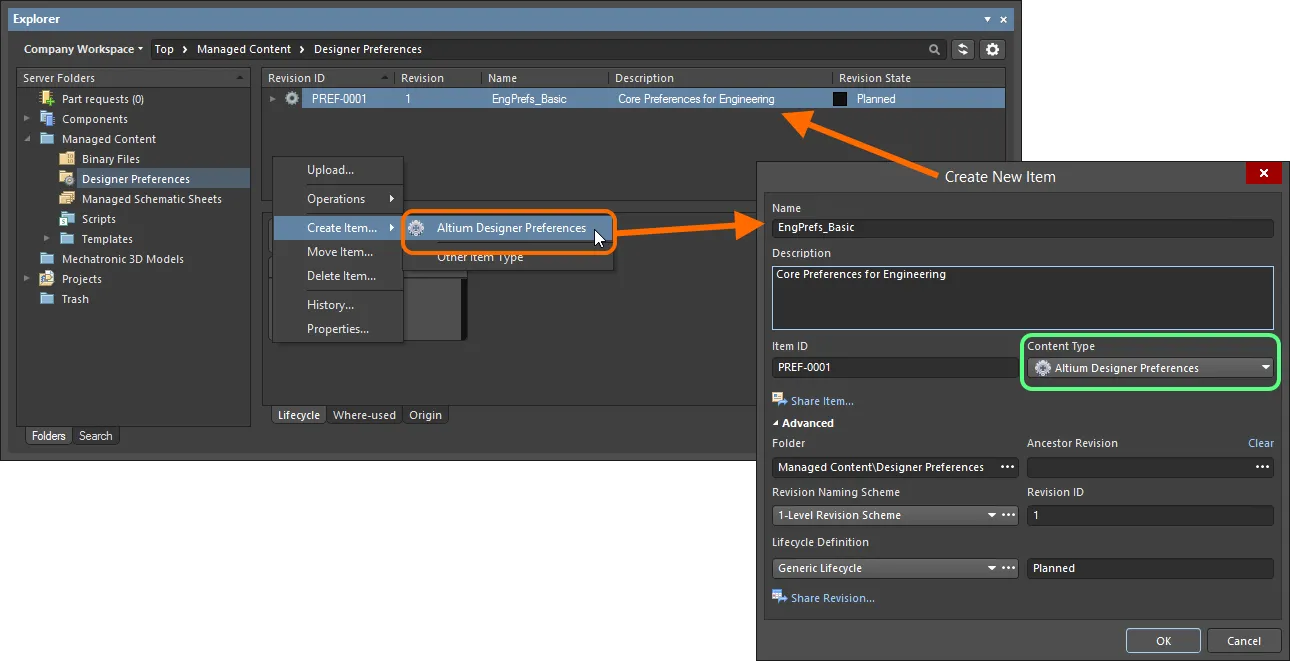Click the Mechatronic 3D Models folder icon

[47, 258]
